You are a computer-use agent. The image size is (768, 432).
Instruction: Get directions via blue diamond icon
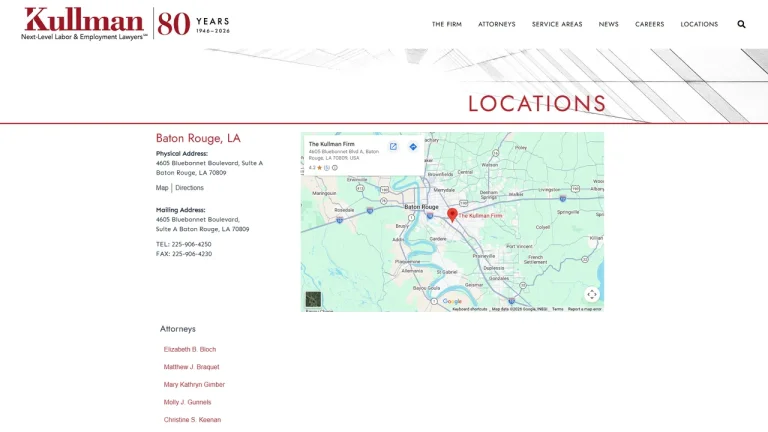click(x=413, y=146)
